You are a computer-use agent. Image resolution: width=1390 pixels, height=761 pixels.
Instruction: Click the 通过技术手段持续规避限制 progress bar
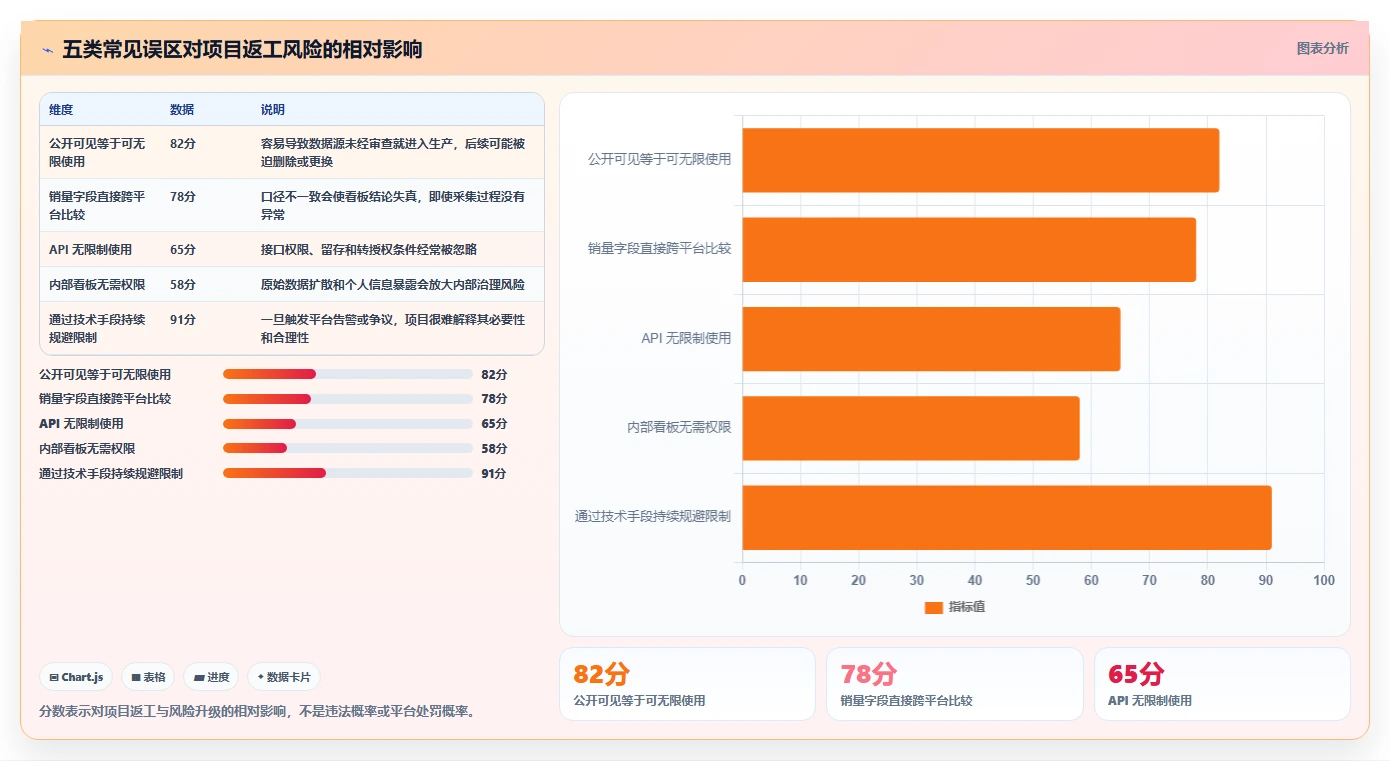347,473
